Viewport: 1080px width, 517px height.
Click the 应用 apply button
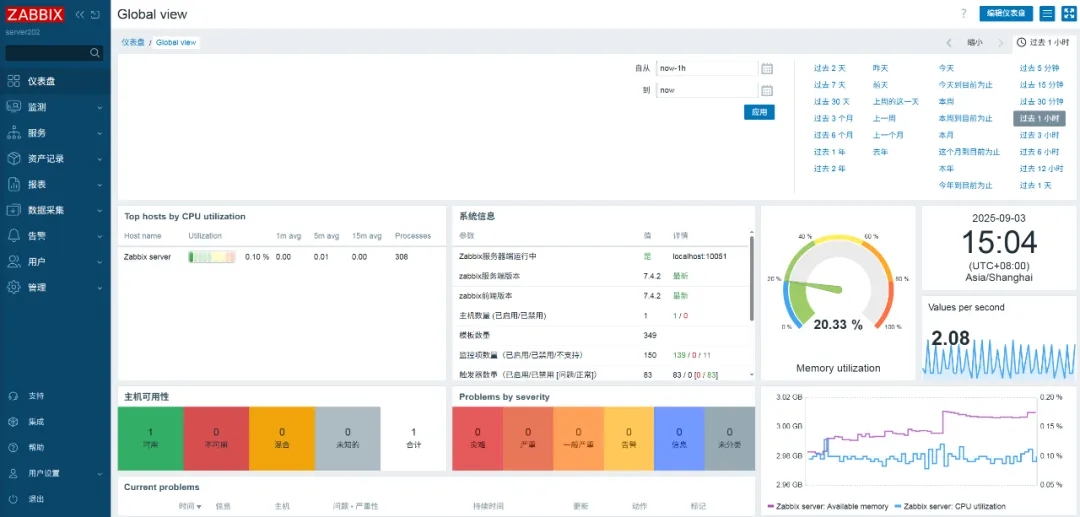click(x=759, y=113)
